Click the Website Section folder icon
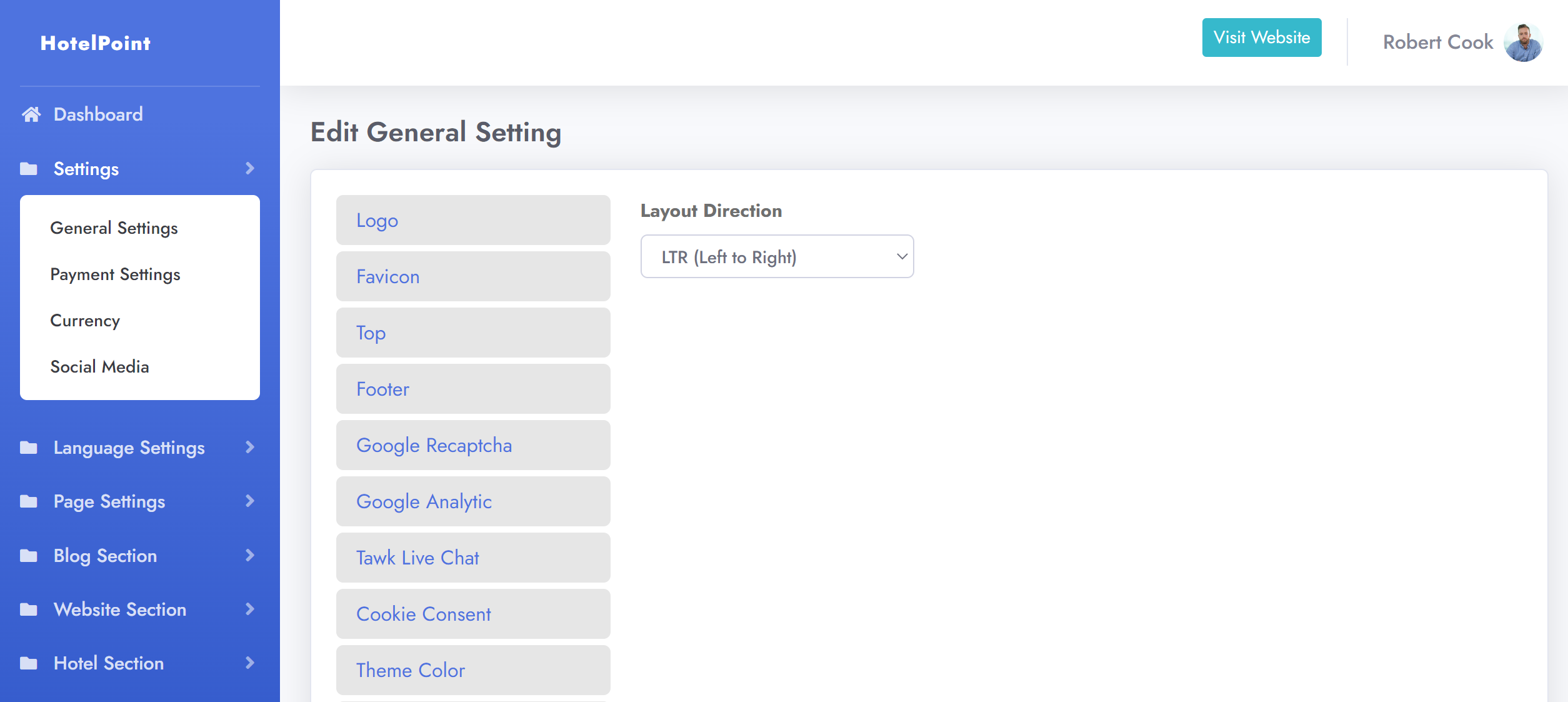 pyautogui.click(x=29, y=609)
